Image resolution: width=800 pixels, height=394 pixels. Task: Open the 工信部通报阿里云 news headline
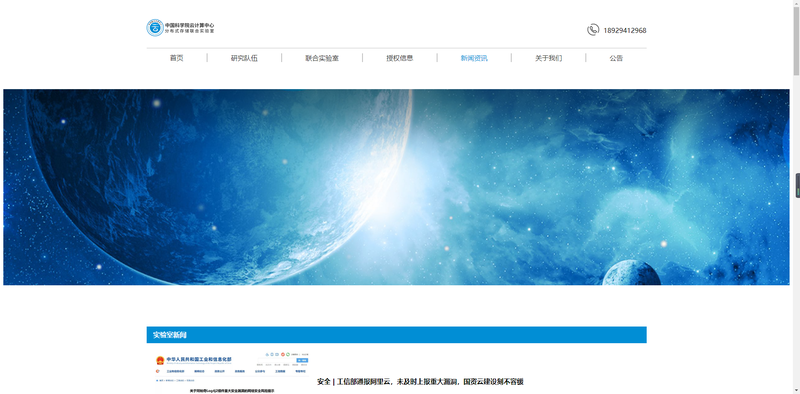[420, 382]
